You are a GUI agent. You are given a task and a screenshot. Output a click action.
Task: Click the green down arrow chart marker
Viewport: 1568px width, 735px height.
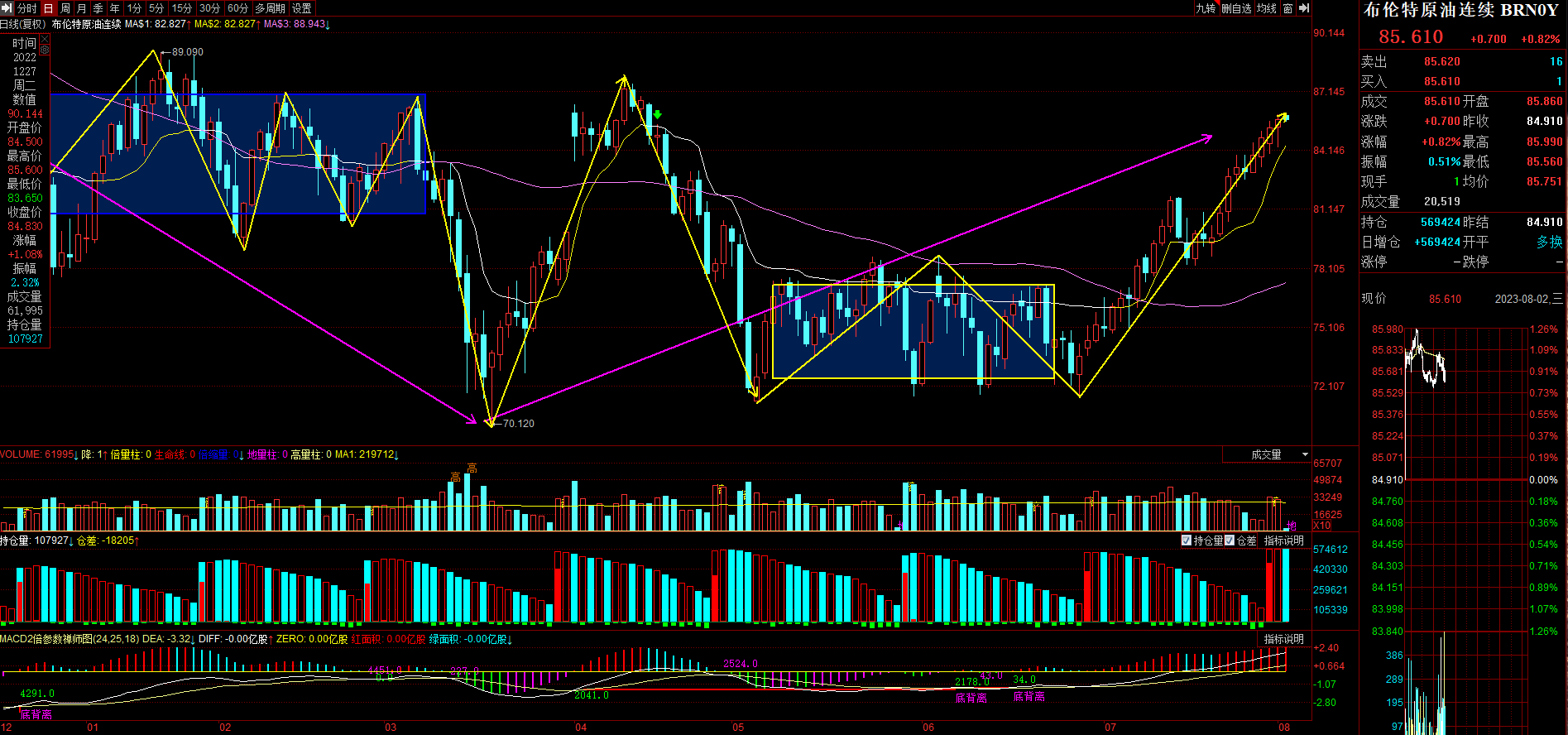(x=658, y=114)
